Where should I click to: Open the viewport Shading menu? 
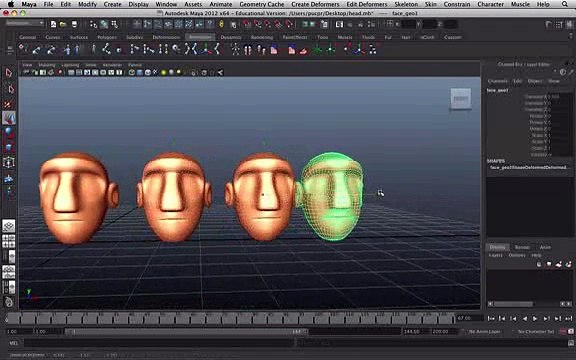47,65
